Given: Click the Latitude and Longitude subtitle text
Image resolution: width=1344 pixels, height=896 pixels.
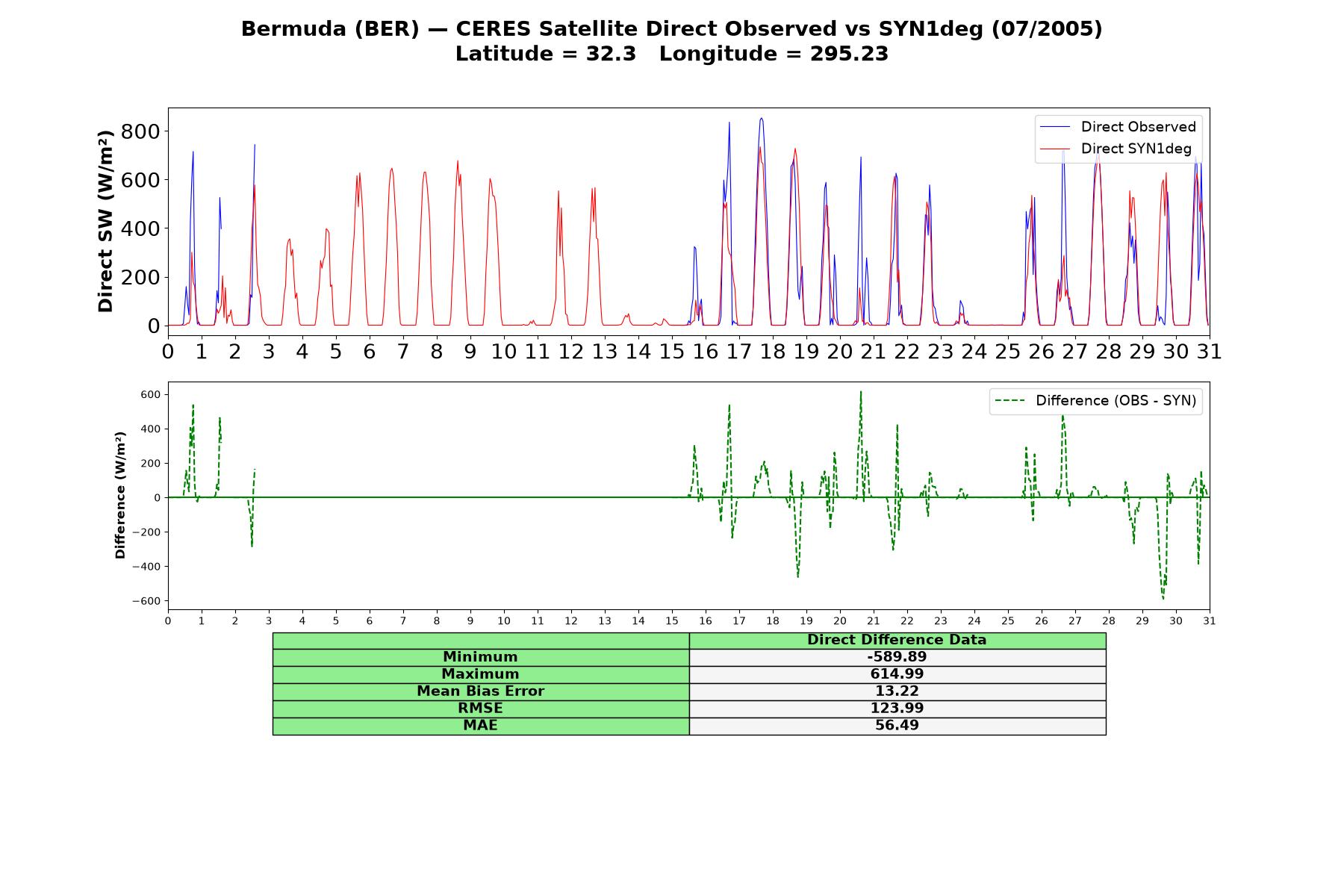Looking at the screenshot, I should 671,54.
